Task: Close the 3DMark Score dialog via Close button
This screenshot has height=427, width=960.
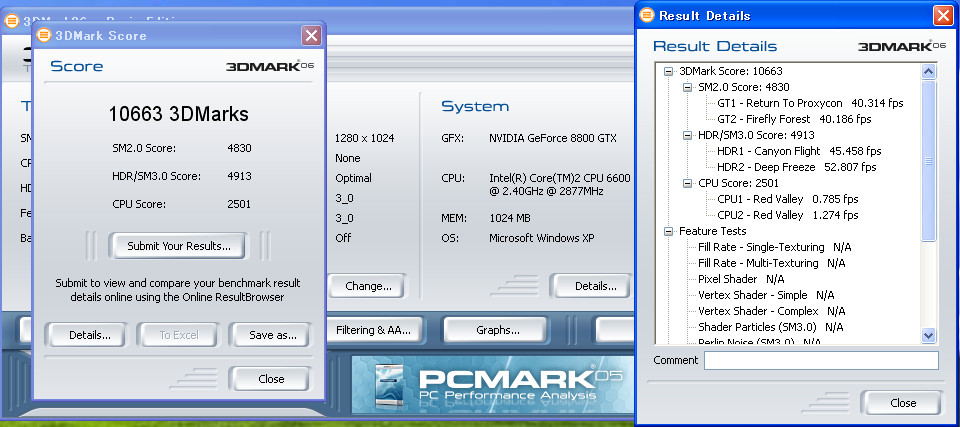Action: (271, 379)
